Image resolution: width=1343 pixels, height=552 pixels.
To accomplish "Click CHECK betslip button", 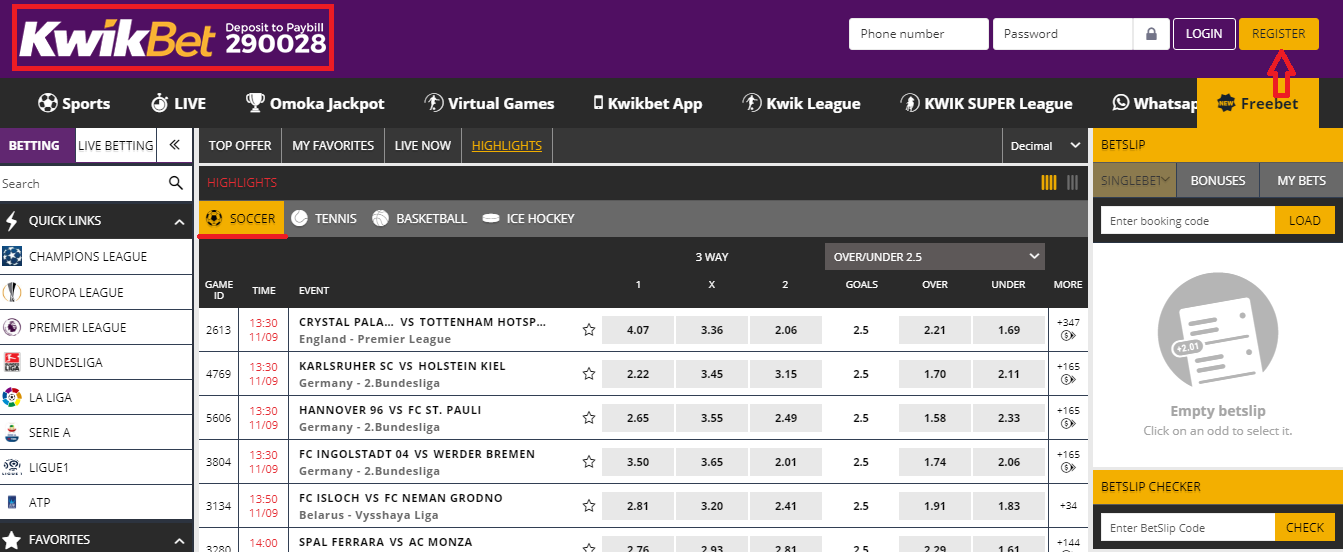I will [1305, 527].
